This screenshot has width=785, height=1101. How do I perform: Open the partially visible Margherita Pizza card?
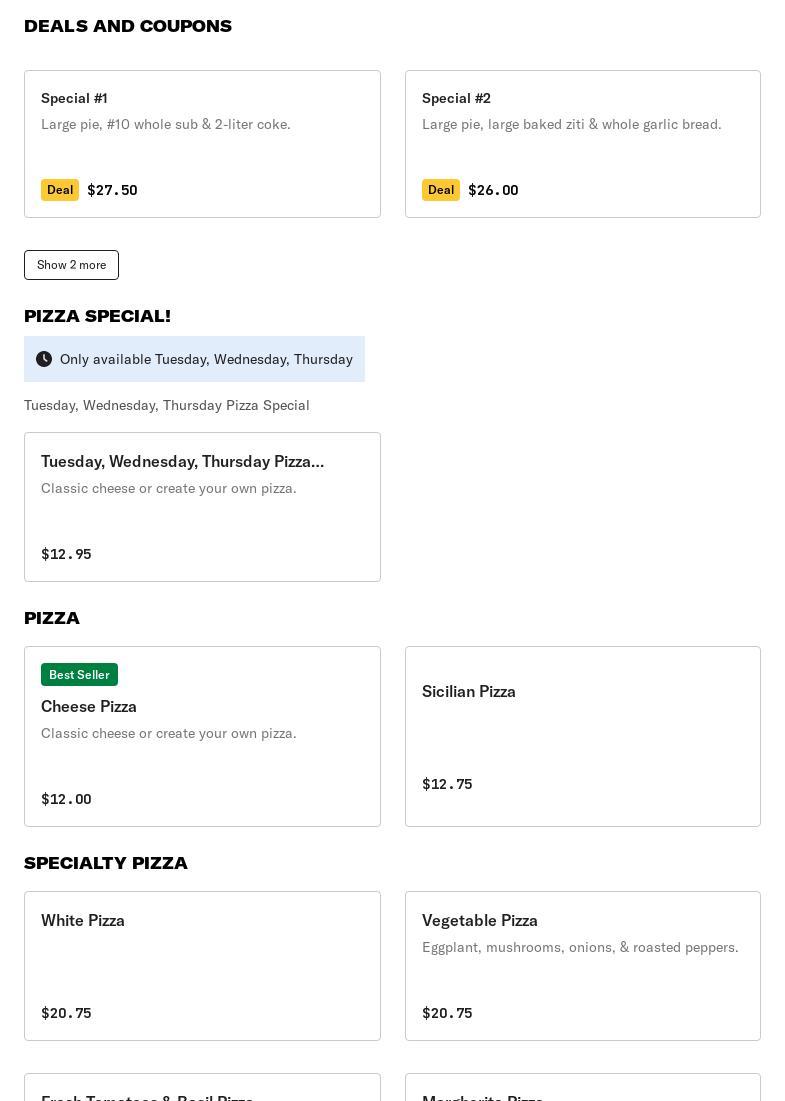(583, 1087)
